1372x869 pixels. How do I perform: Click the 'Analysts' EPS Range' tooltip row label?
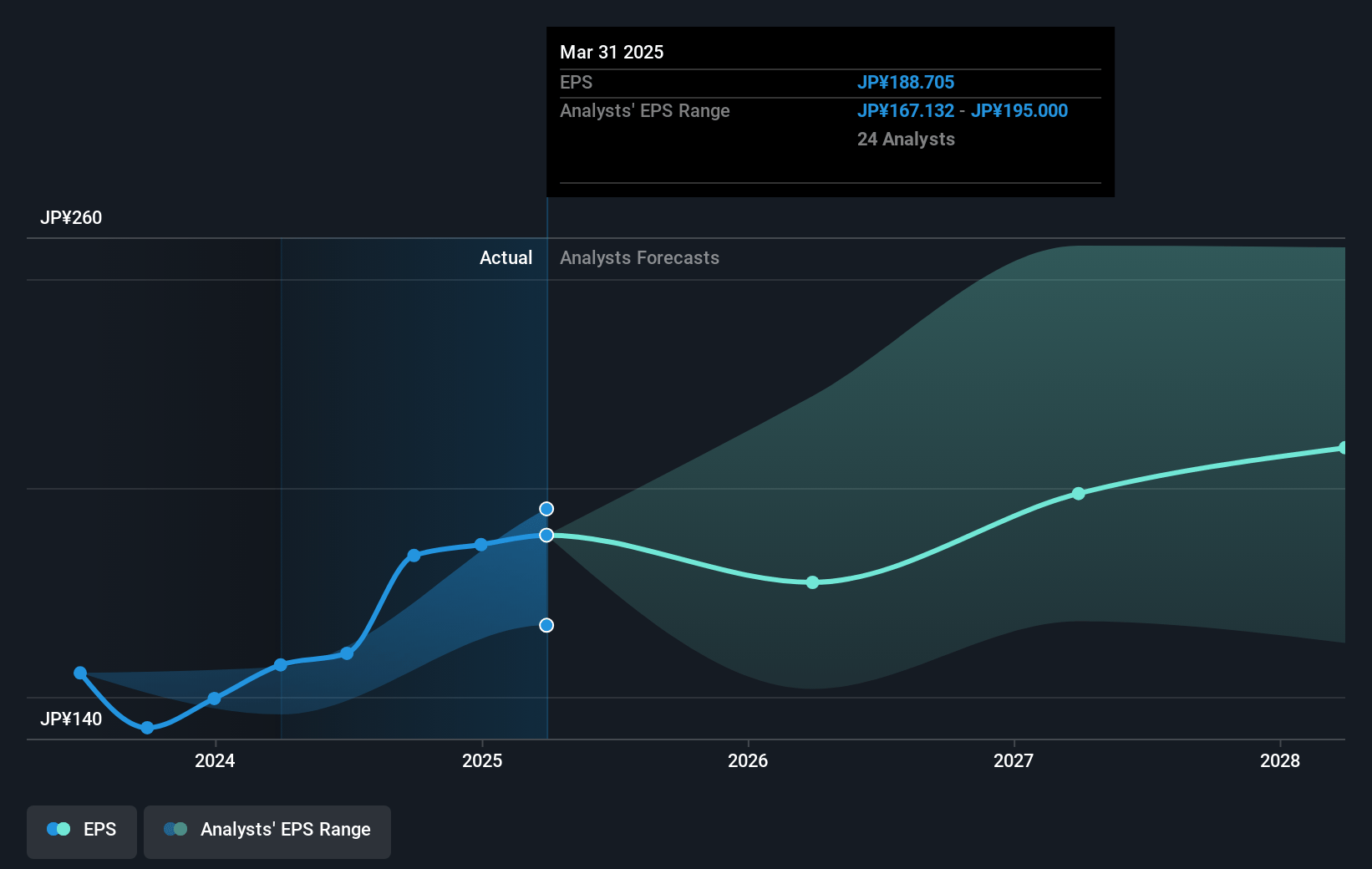coord(645,110)
